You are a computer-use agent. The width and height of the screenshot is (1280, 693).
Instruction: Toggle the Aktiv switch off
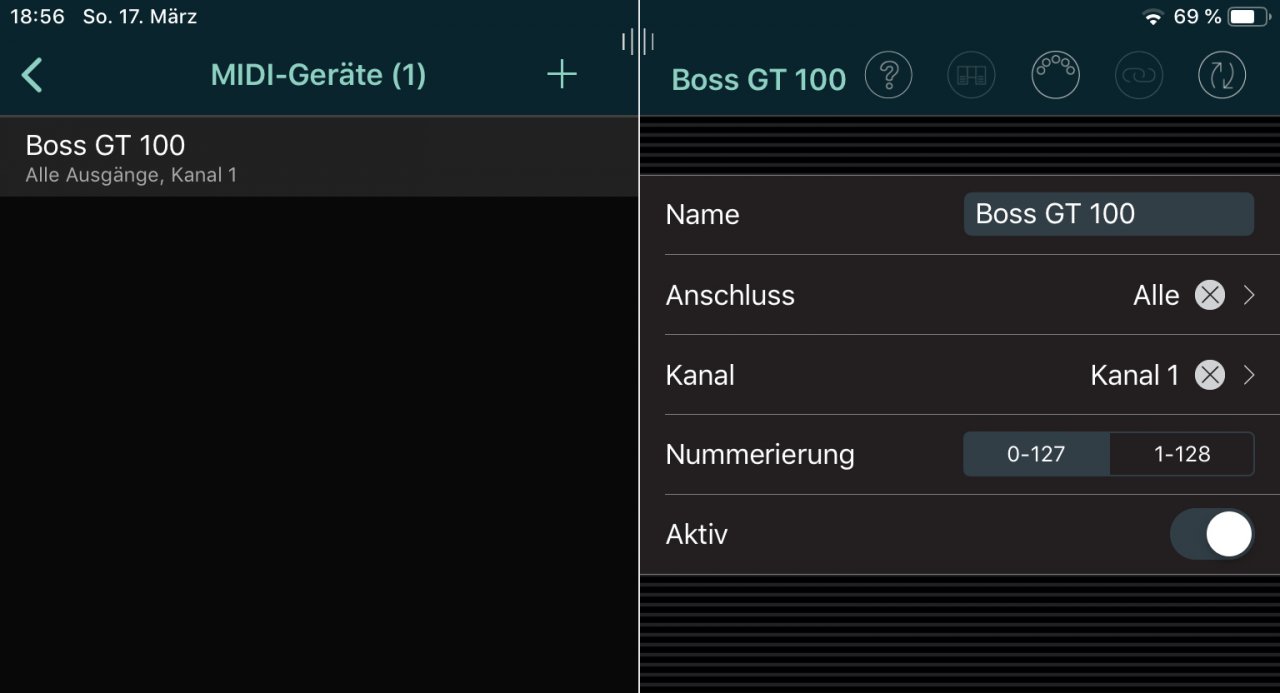1212,534
